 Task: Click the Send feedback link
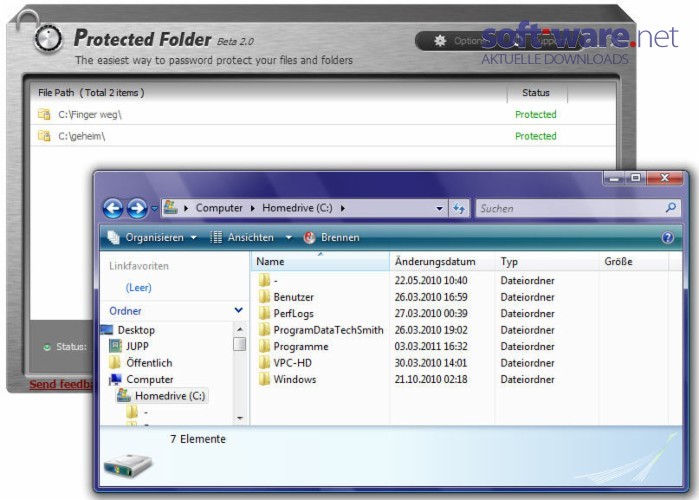coord(61,385)
